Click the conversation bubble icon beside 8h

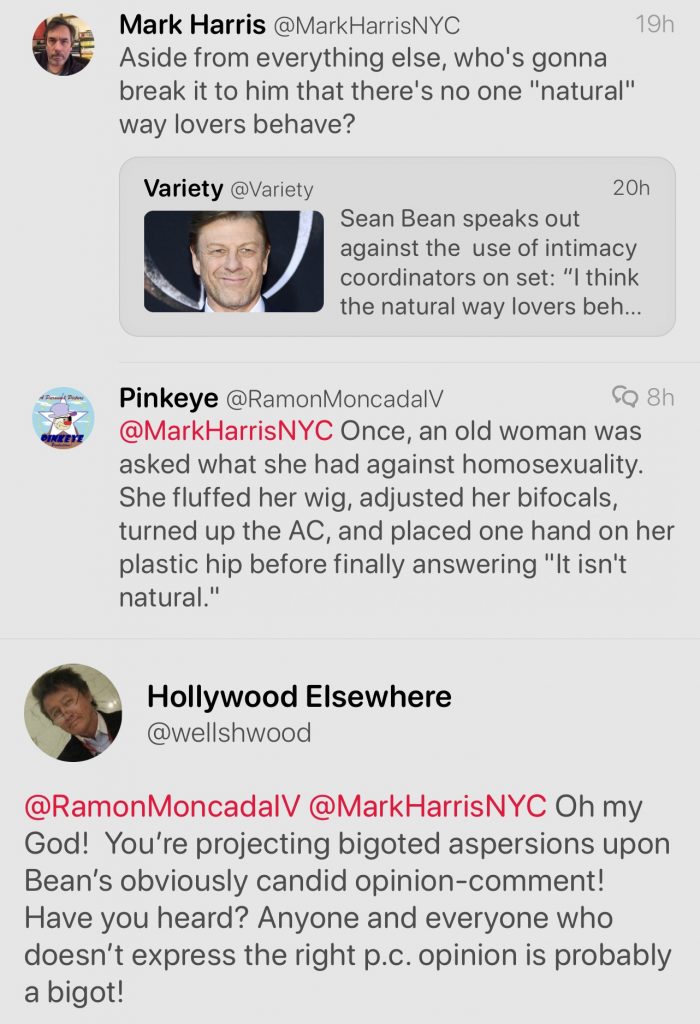[x=624, y=398]
